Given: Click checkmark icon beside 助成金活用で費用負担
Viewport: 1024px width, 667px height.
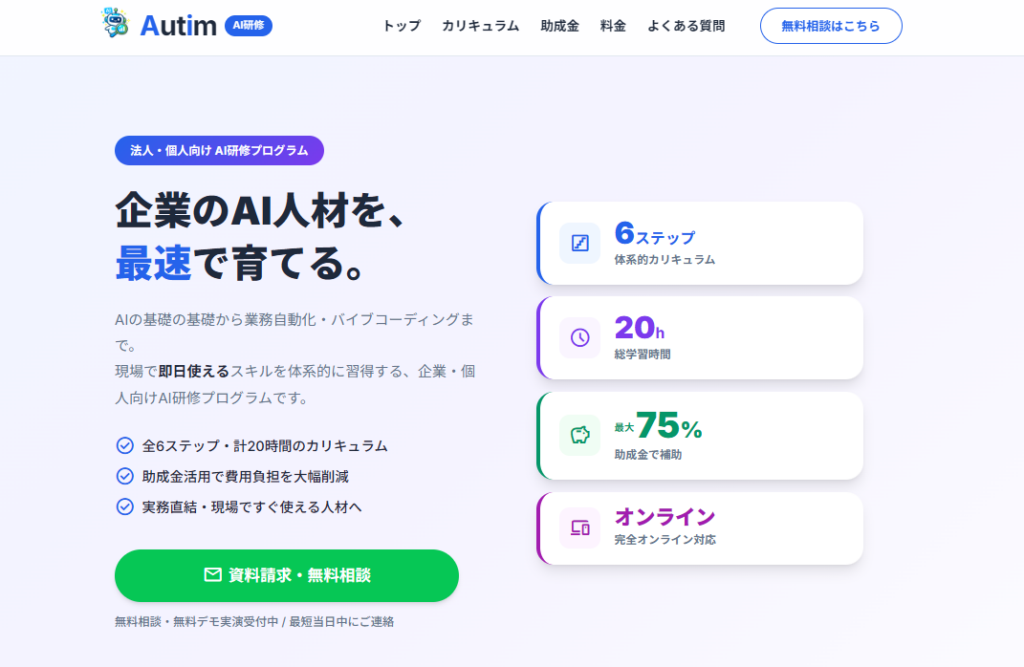Looking at the screenshot, I should point(125,476).
